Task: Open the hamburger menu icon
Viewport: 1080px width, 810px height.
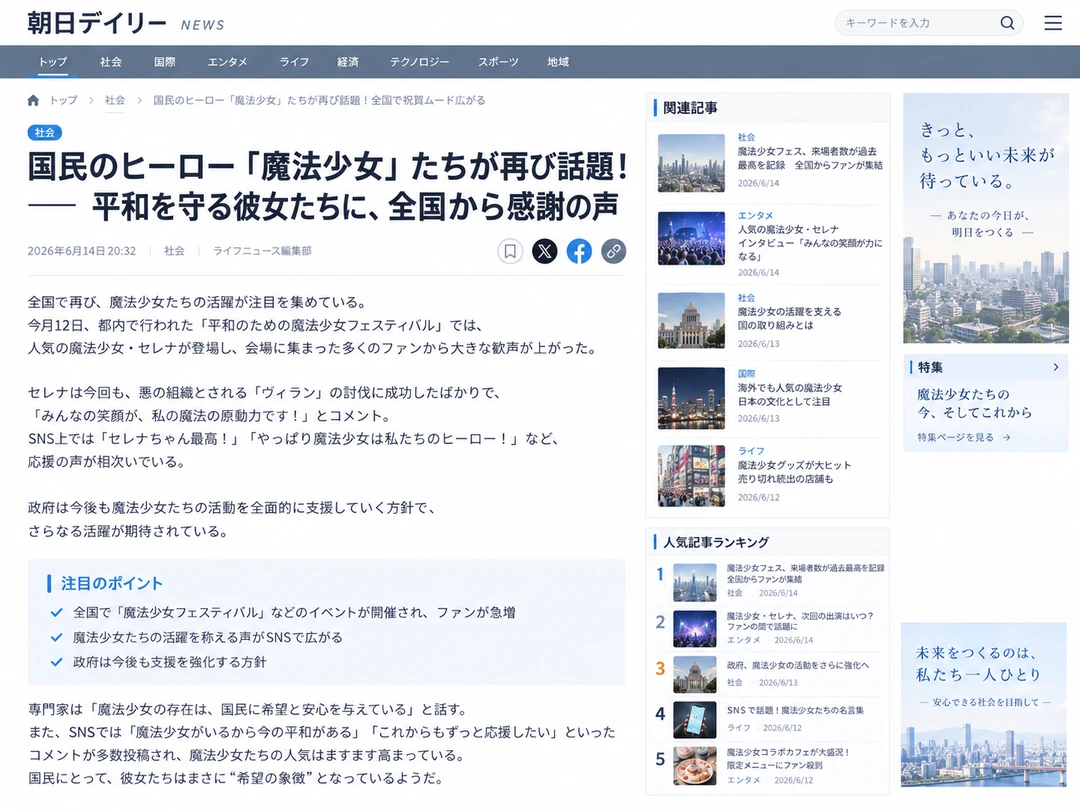Action: tap(1052, 23)
